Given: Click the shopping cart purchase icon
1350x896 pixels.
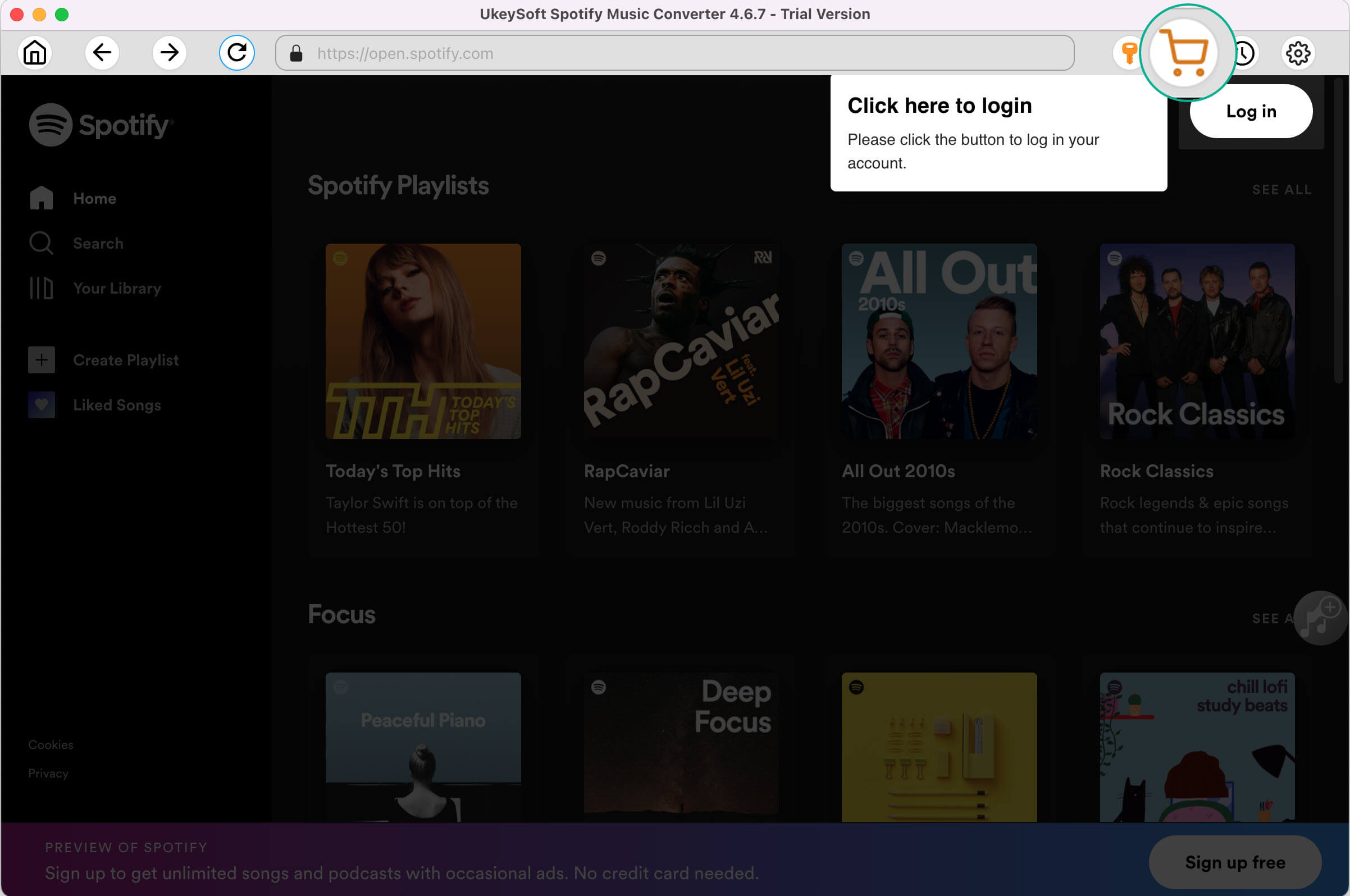Looking at the screenshot, I should [1185, 53].
